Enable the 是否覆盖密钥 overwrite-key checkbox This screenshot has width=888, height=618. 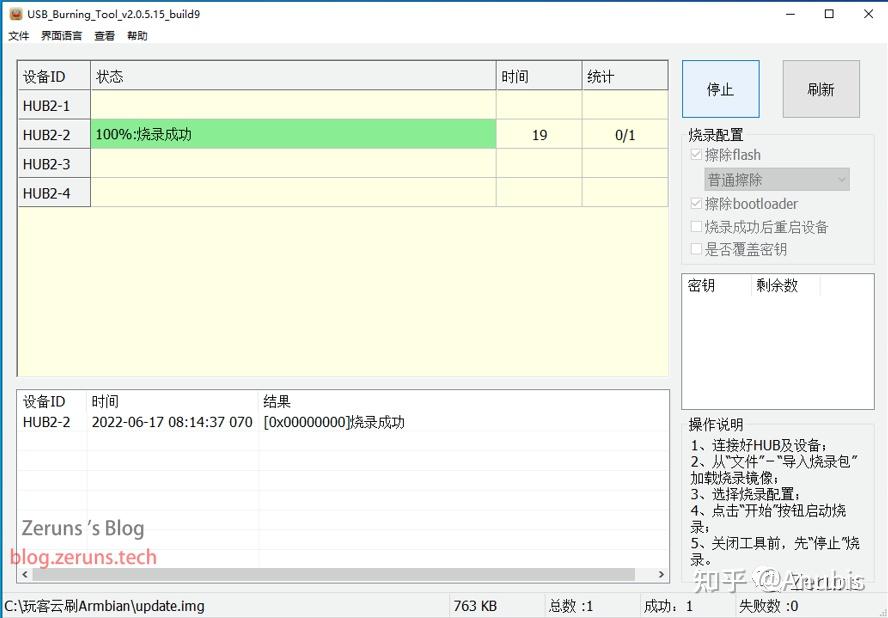pos(696,249)
